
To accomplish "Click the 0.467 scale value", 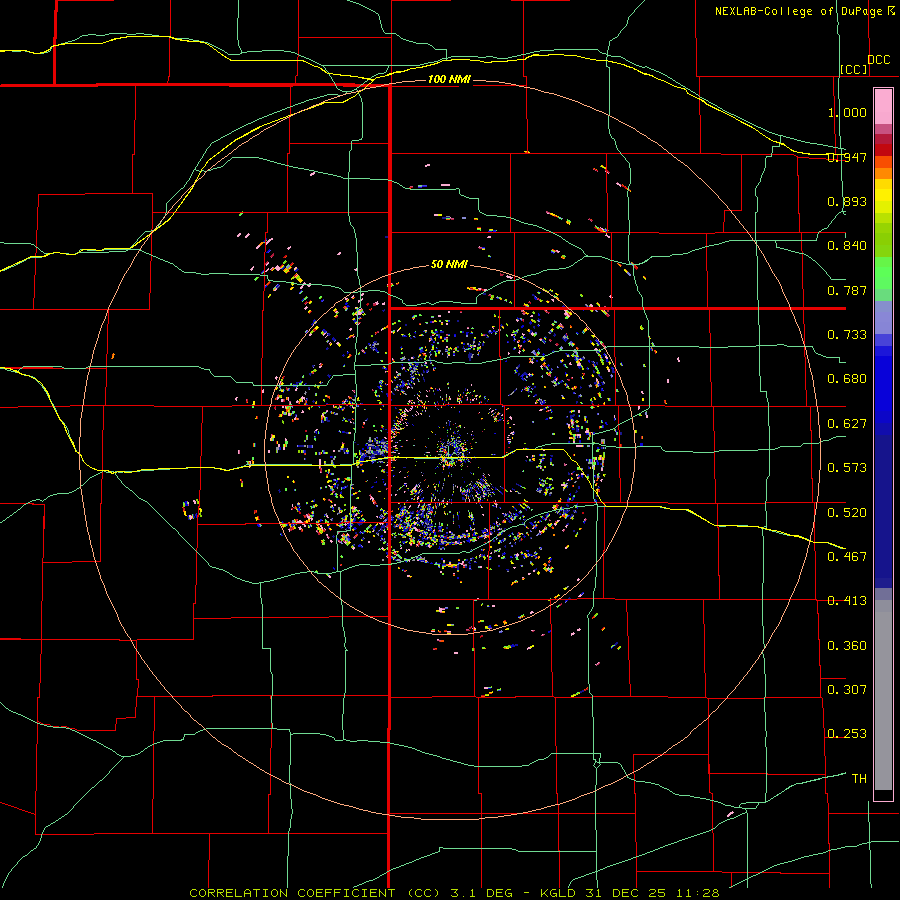I will pos(847,557).
